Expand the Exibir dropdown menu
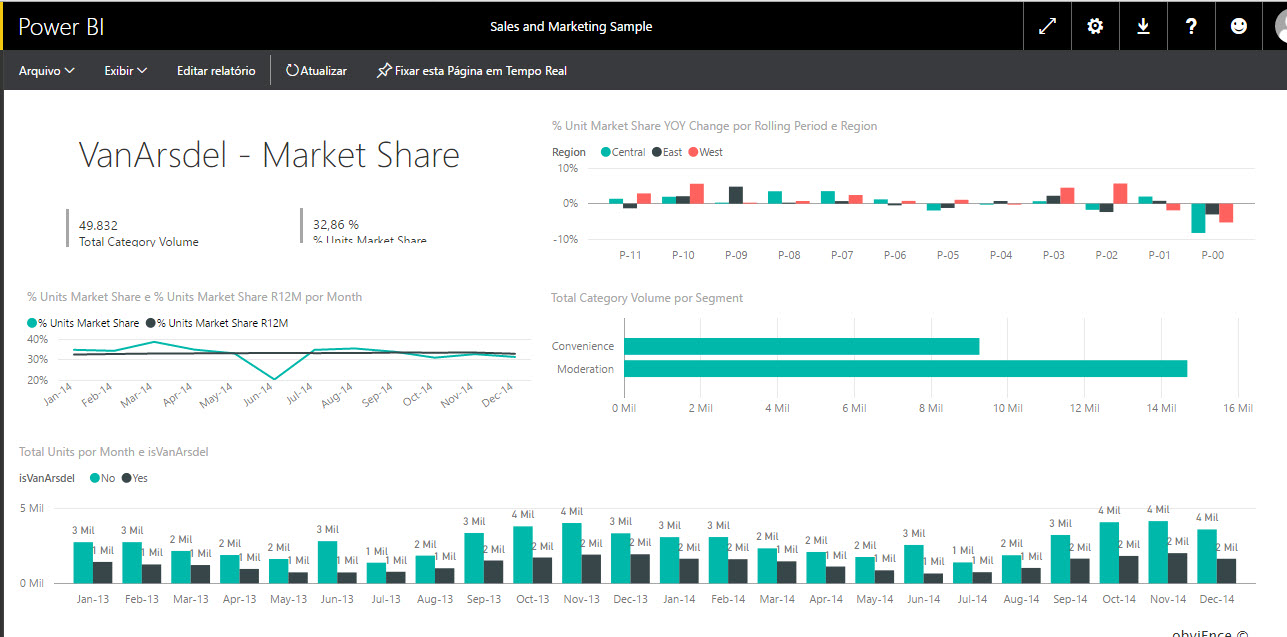1287x637 pixels. (126, 71)
